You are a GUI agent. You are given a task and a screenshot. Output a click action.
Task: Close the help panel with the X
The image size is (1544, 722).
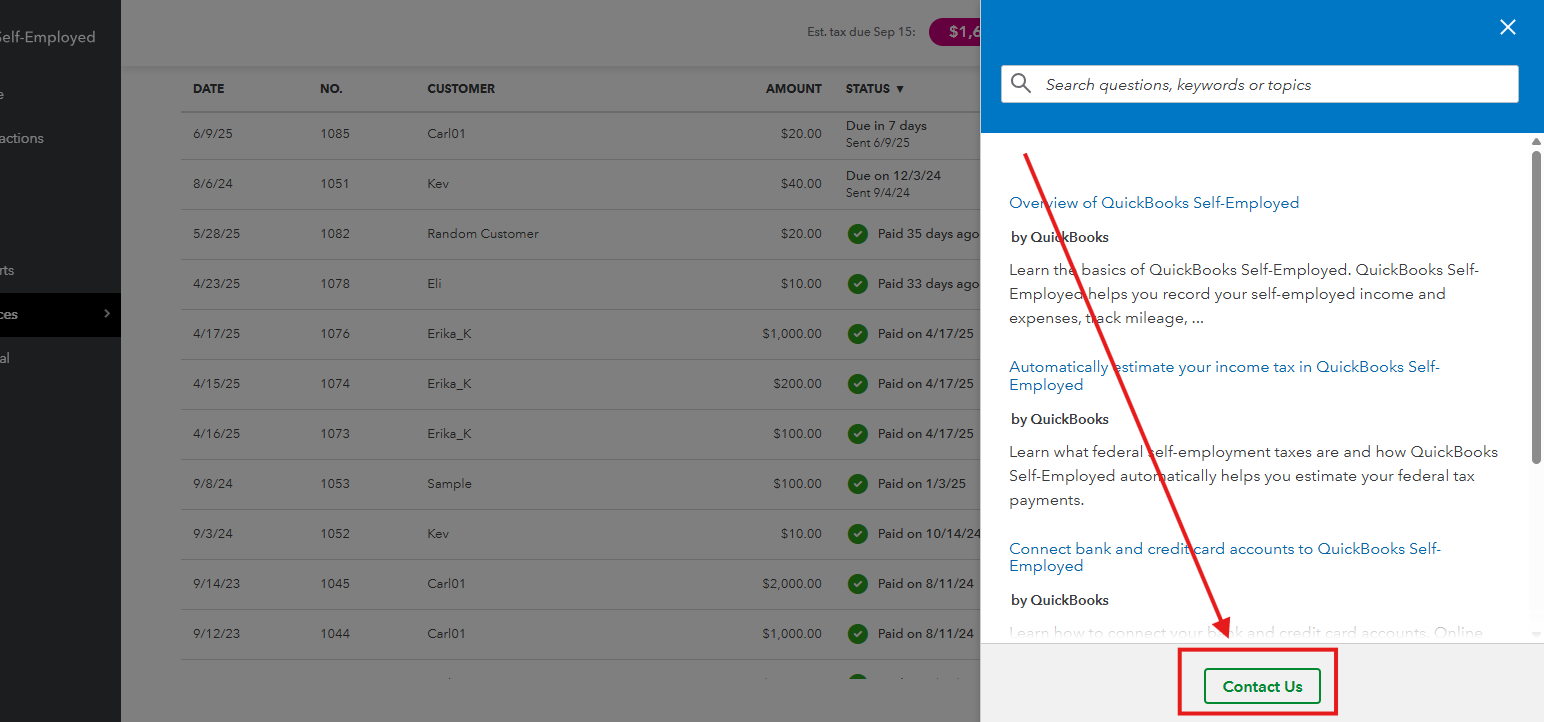click(1508, 28)
